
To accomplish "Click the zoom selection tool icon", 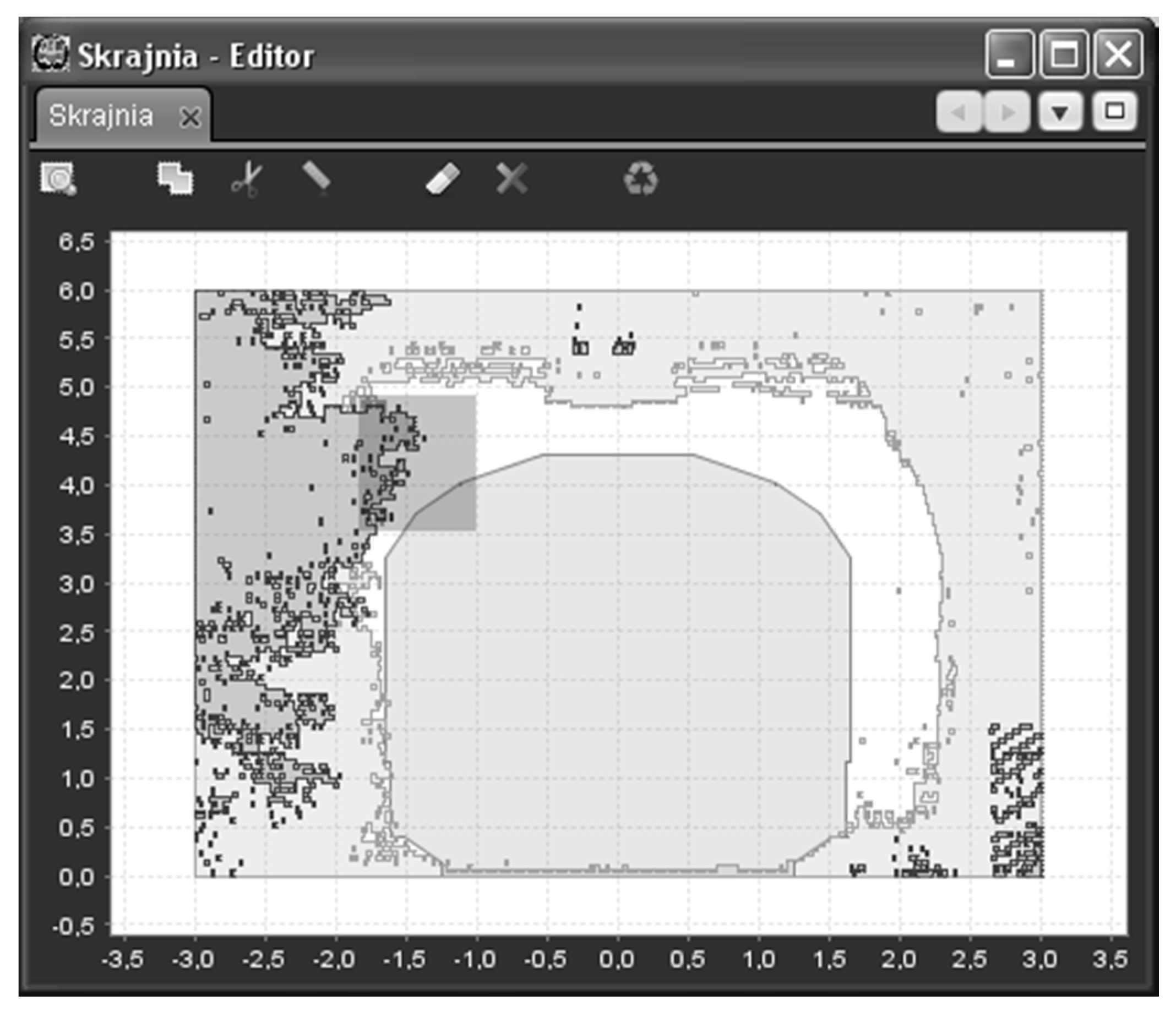I will (x=58, y=179).
